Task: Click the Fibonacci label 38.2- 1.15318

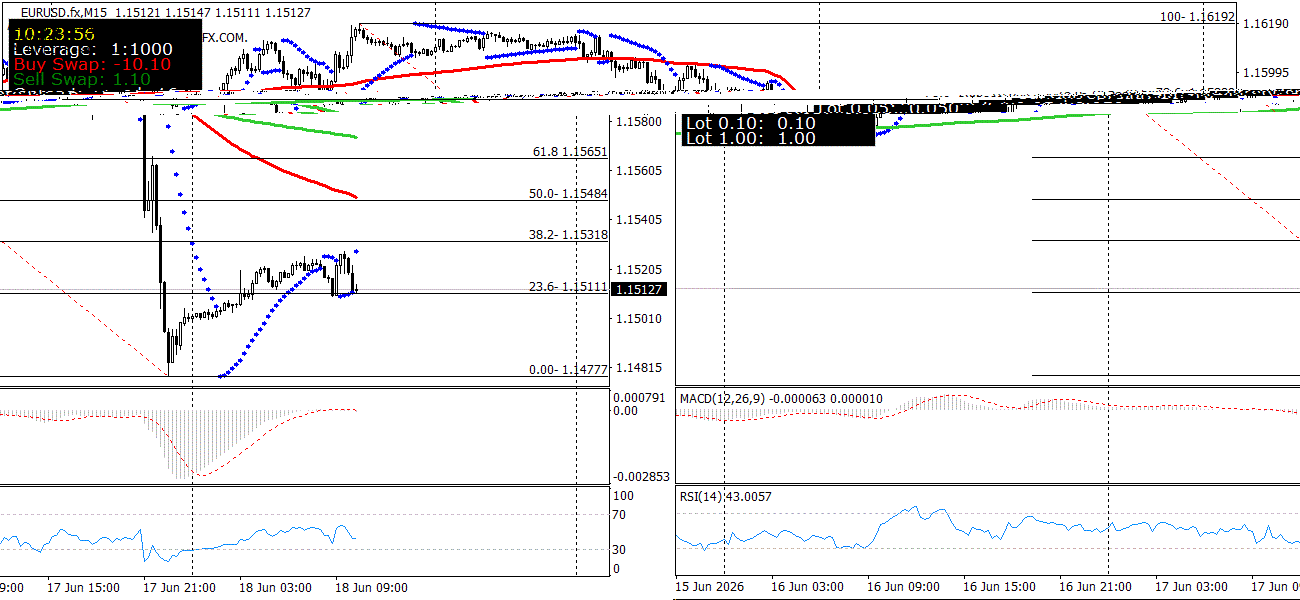Action: tap(568, 235)
